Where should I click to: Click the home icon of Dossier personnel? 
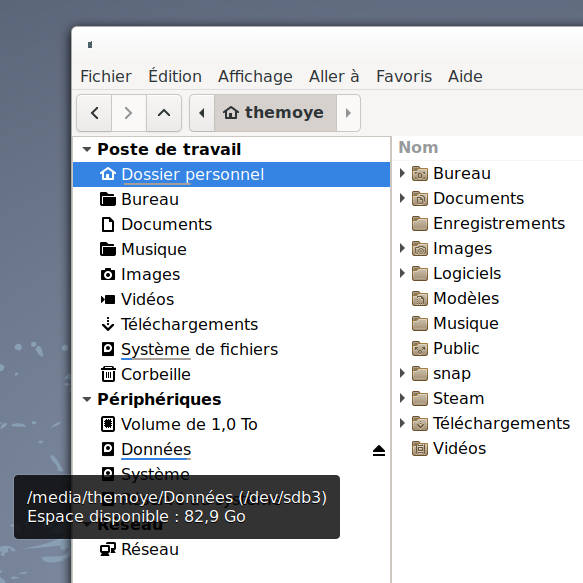tap(108, 174)
